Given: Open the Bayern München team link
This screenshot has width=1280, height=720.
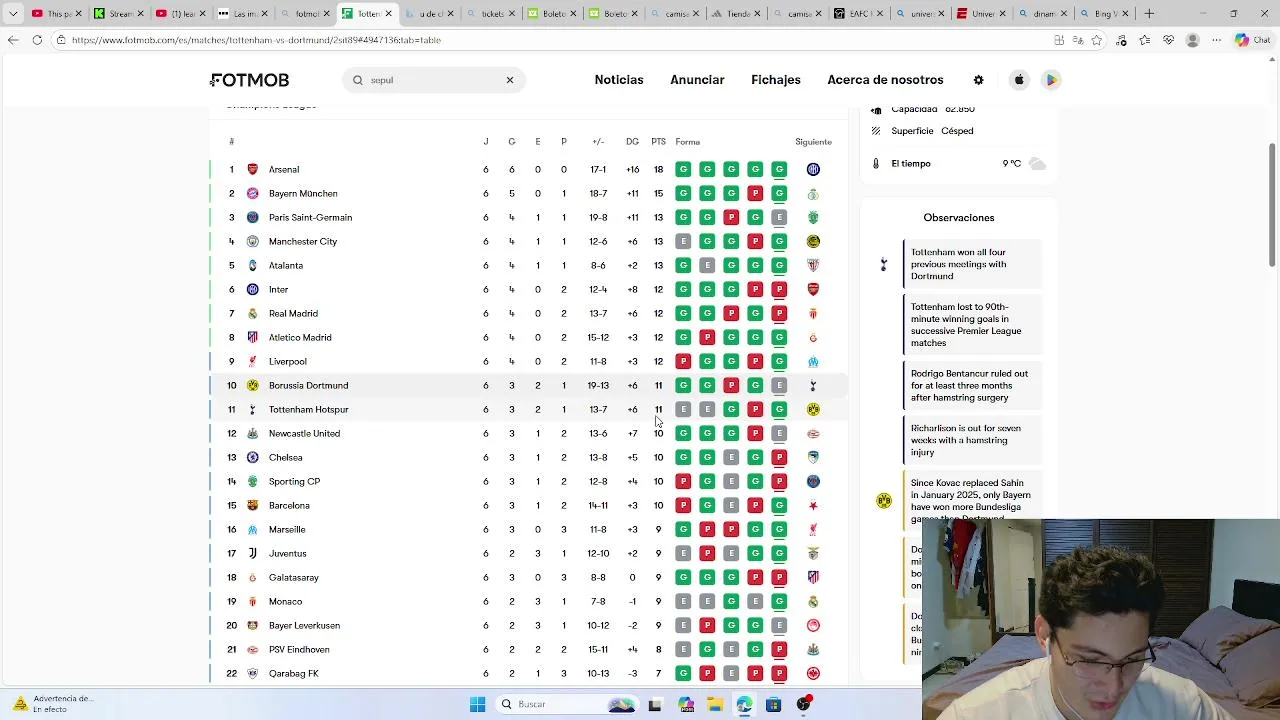Looking at the screenshot, I should (x=303, y=193).
